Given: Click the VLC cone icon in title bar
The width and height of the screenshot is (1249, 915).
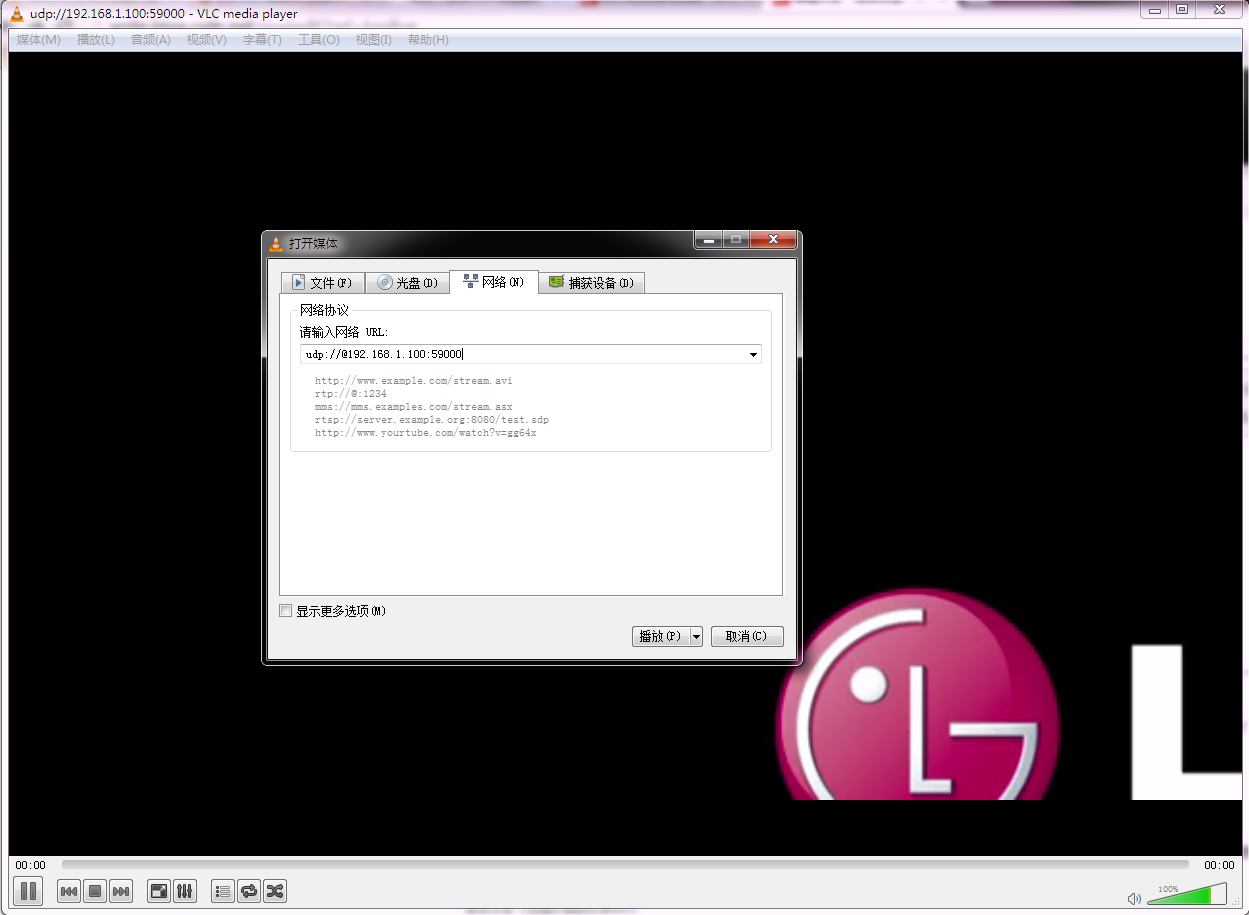Looking at the screenshot, I should point(17,14).
